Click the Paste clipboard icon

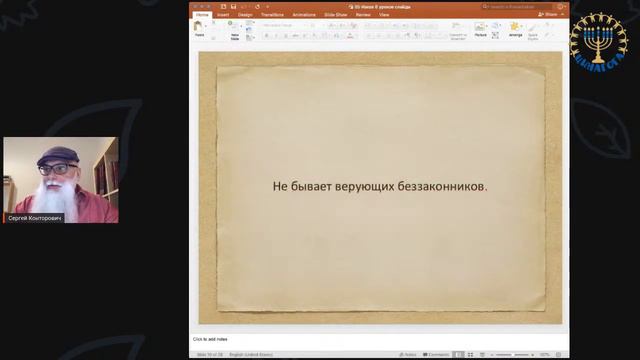click(x=198, y=27)
